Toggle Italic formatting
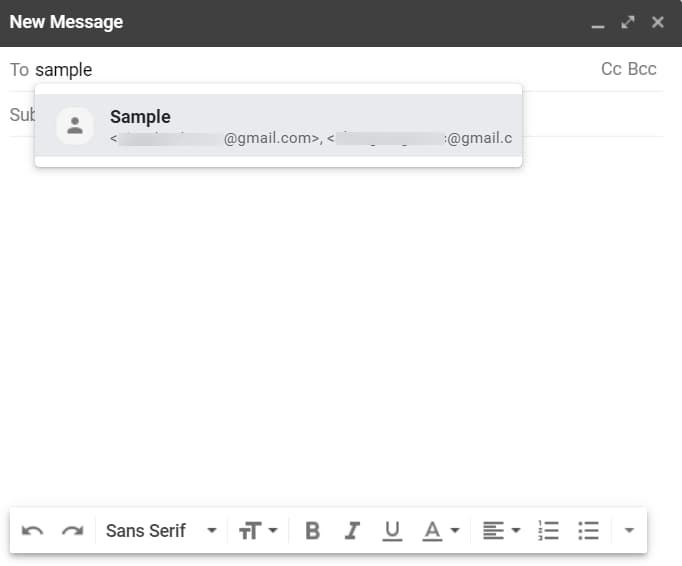Screen dimensions: 682x566 (x=351, y=531)
